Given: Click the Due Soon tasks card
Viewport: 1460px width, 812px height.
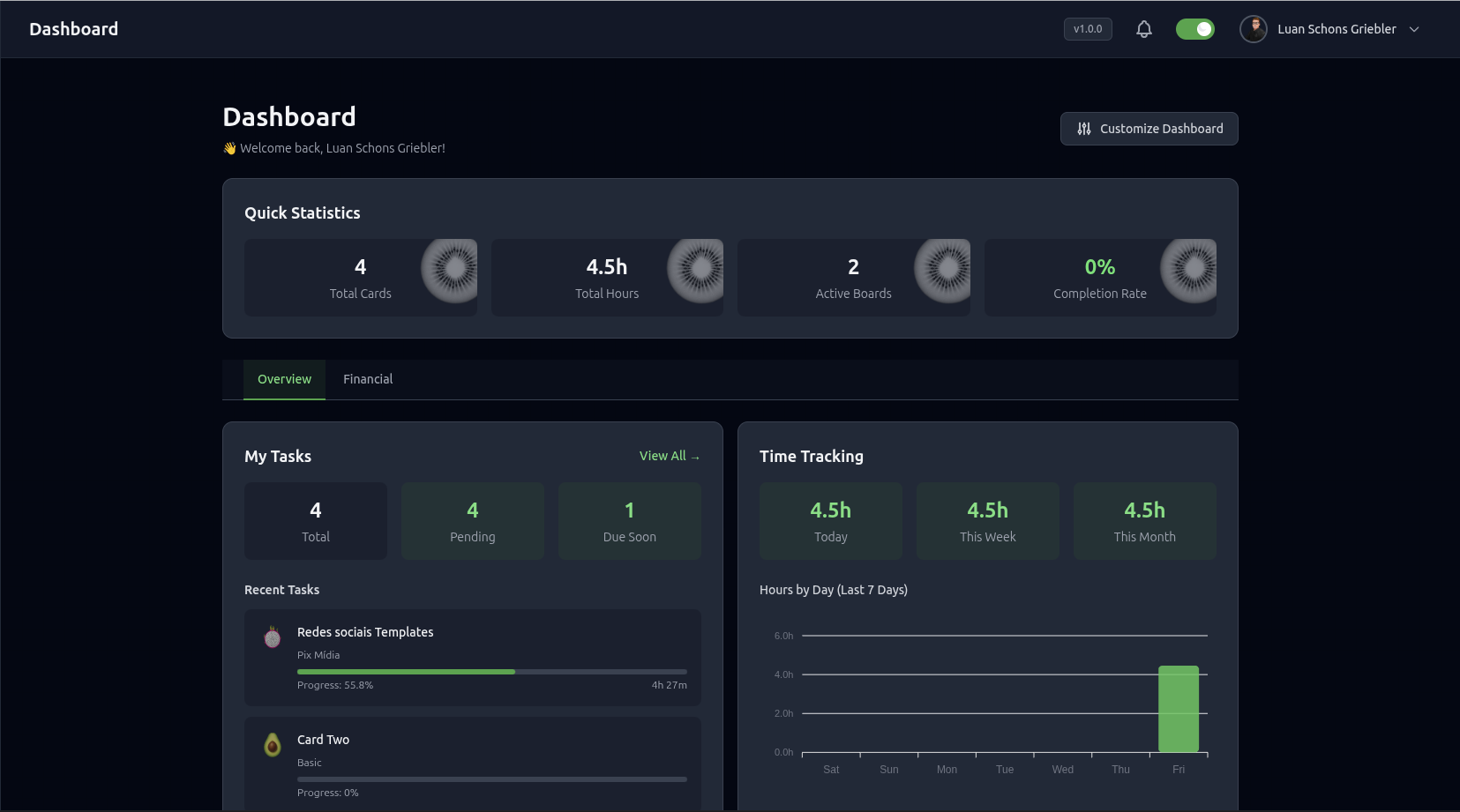Looking at the screenshot, I should 629,521.
